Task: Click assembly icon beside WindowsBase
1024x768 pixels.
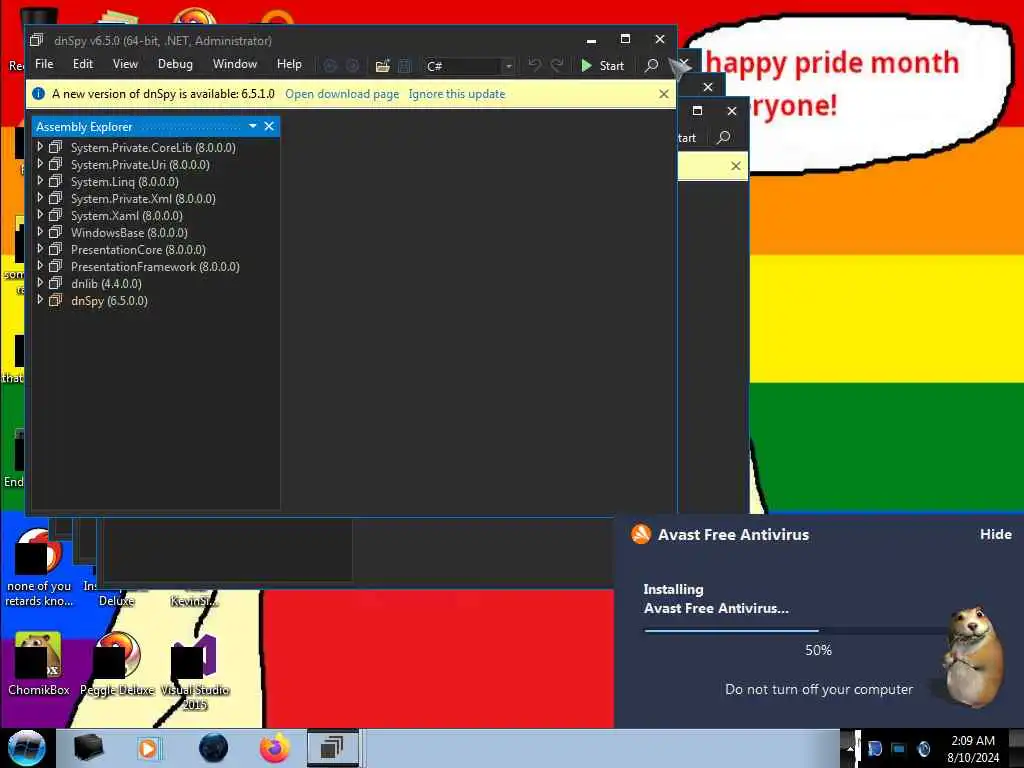Action: [56, 232]
